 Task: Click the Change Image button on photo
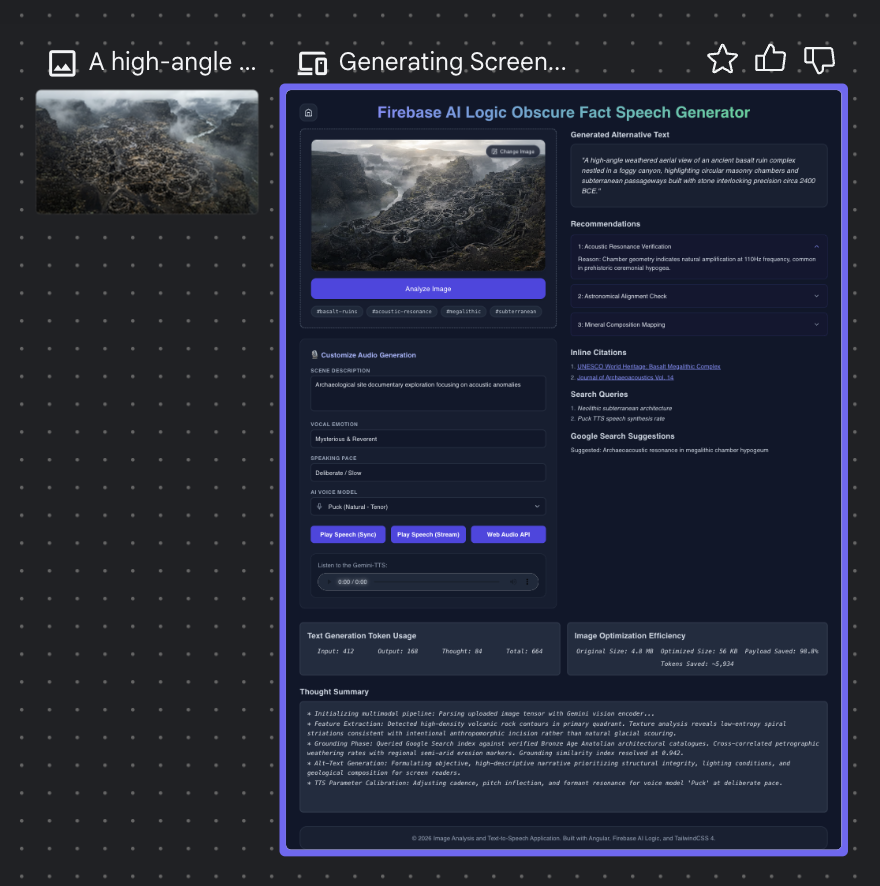[x=513, y=151]
